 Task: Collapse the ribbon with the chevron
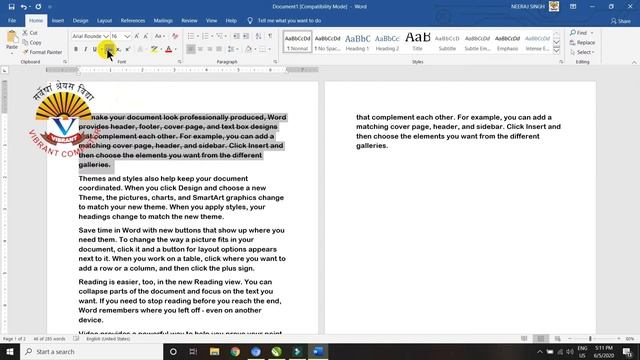pos(634,62)
